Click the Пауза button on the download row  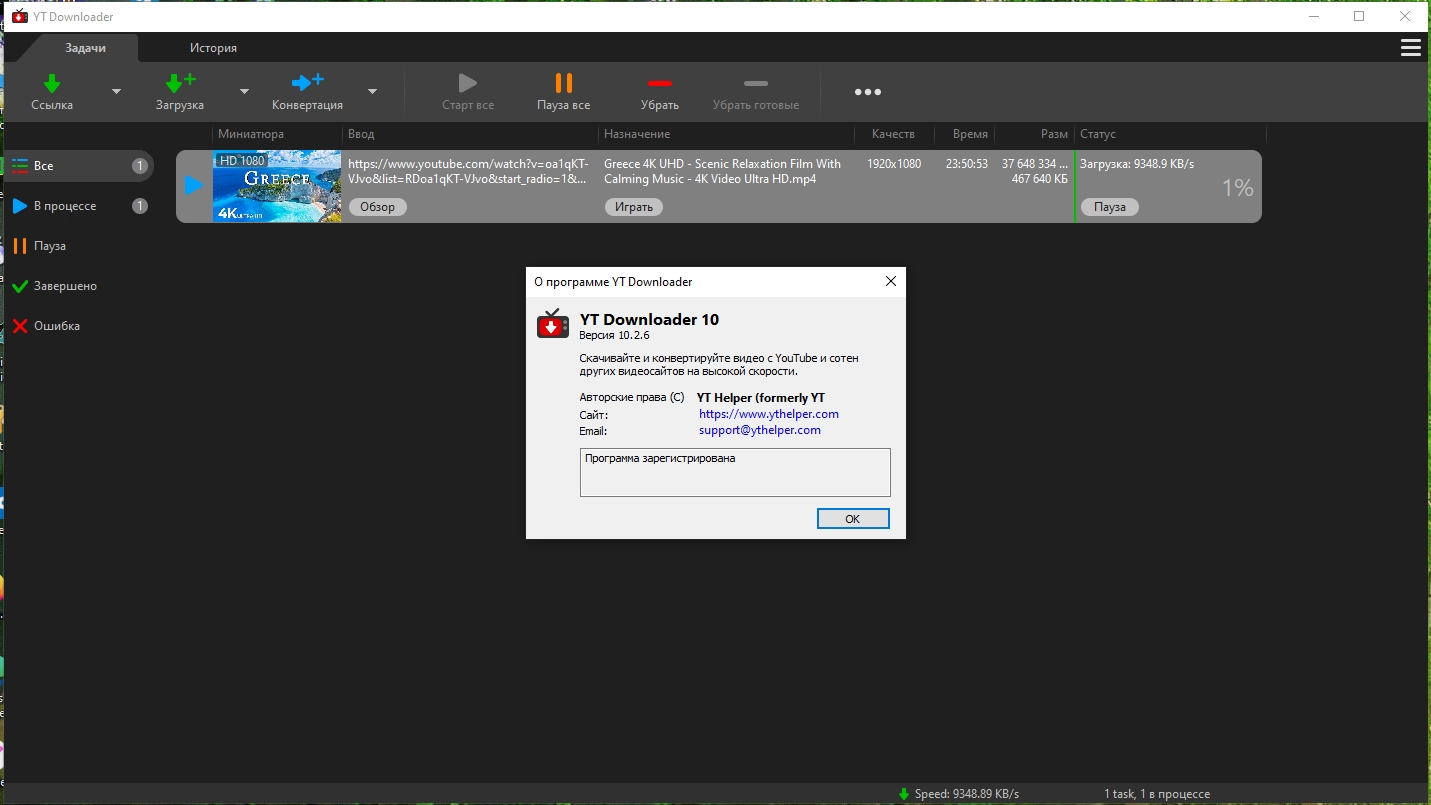click(x=1110, y=207)
